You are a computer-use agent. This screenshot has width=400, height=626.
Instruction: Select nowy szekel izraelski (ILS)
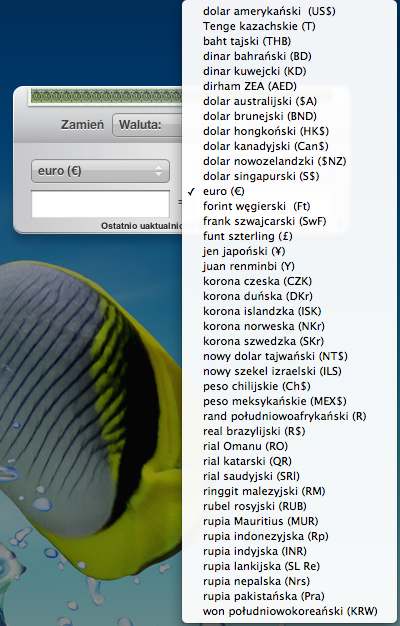pyautogui.click(x=289, y=371)
